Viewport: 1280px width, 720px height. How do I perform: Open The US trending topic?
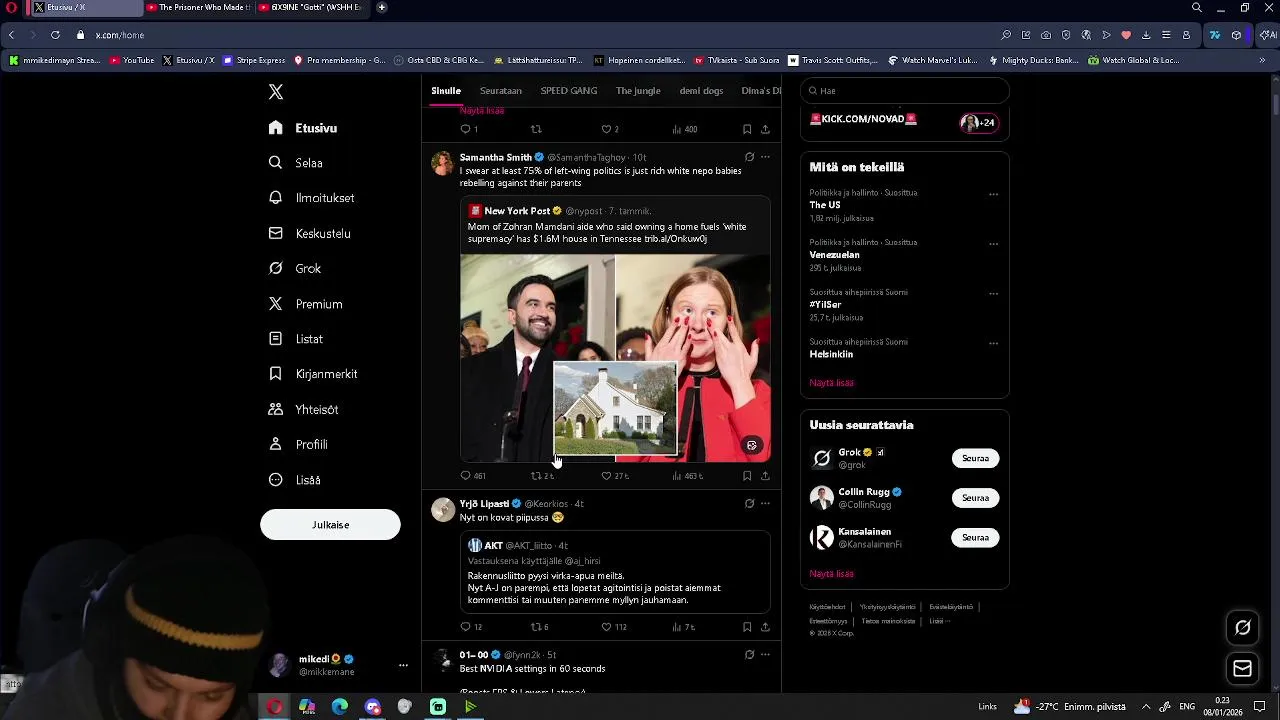click(x=825, y=205)
